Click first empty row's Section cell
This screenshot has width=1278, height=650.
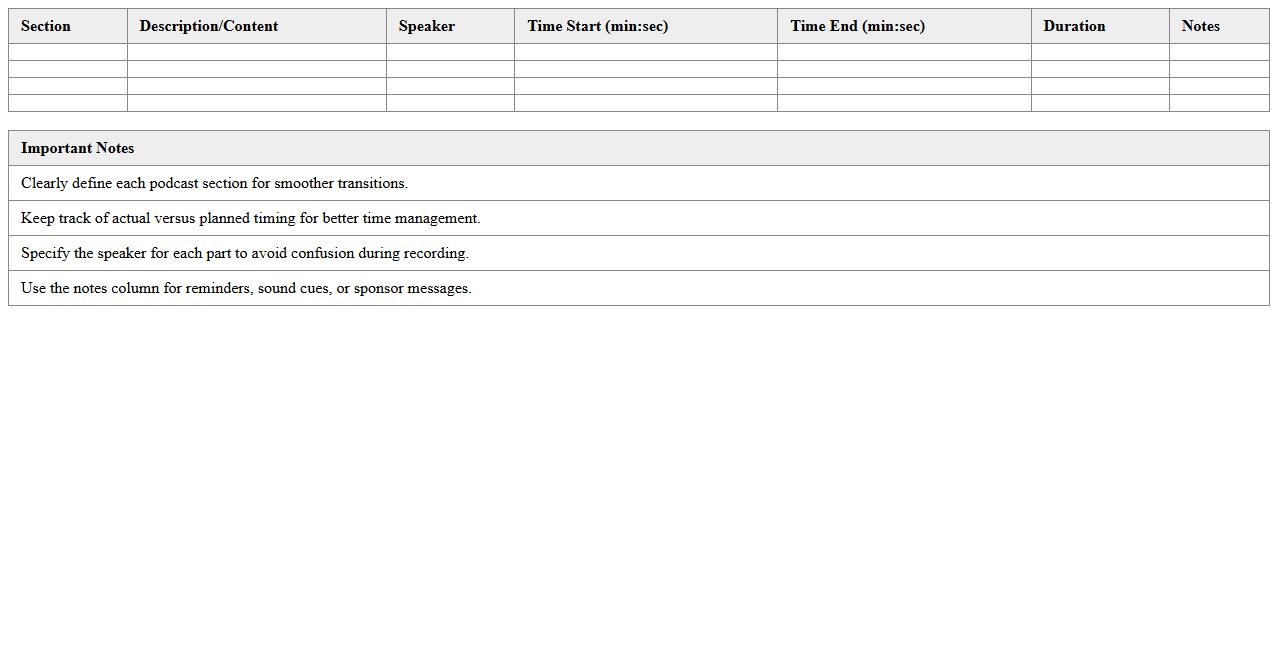pos(68,52)
